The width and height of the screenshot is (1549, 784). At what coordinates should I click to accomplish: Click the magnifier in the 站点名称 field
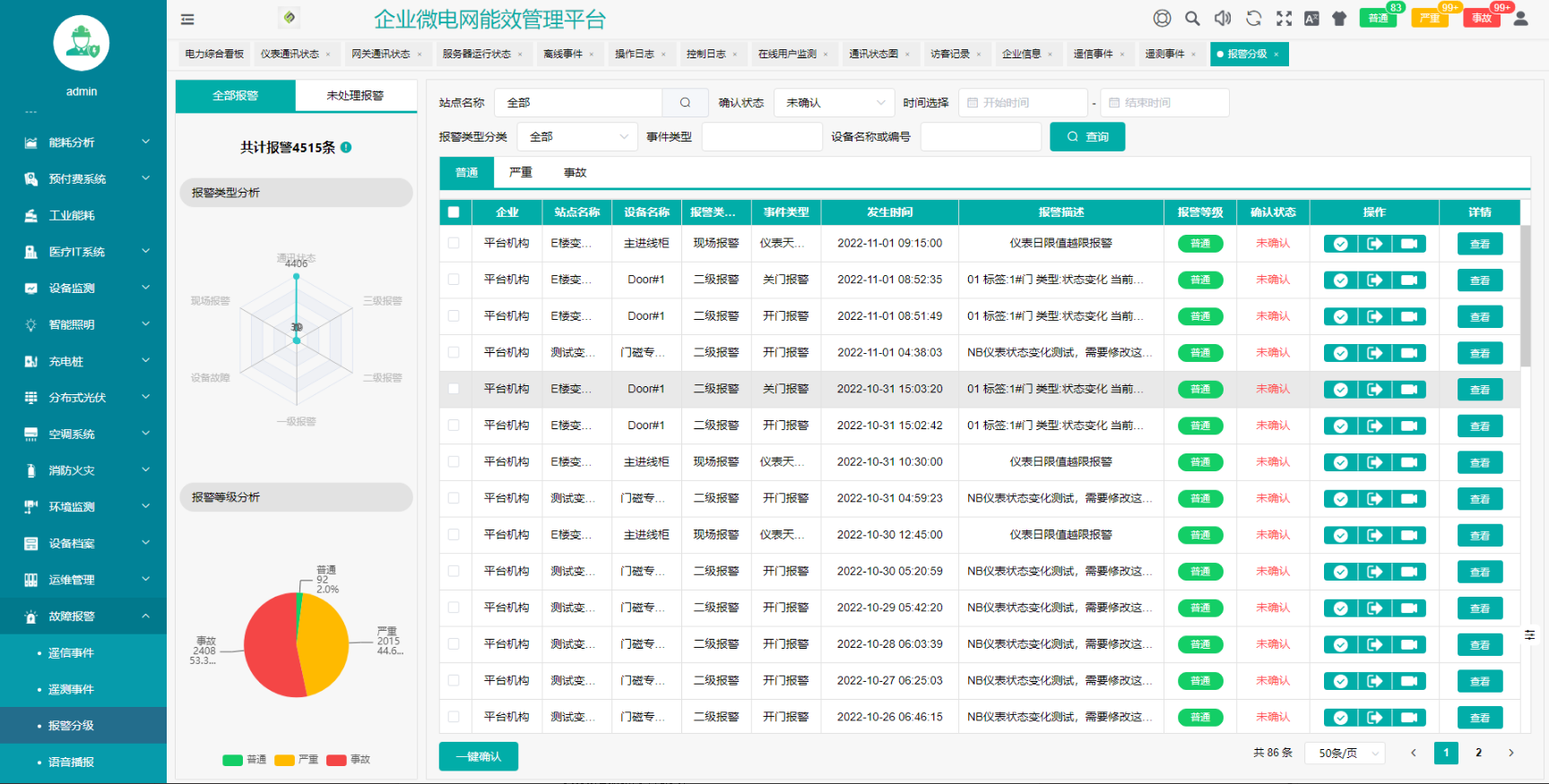685,103
